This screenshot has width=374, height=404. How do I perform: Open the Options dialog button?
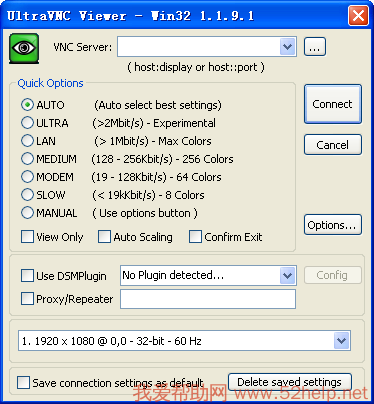point(333,225)
